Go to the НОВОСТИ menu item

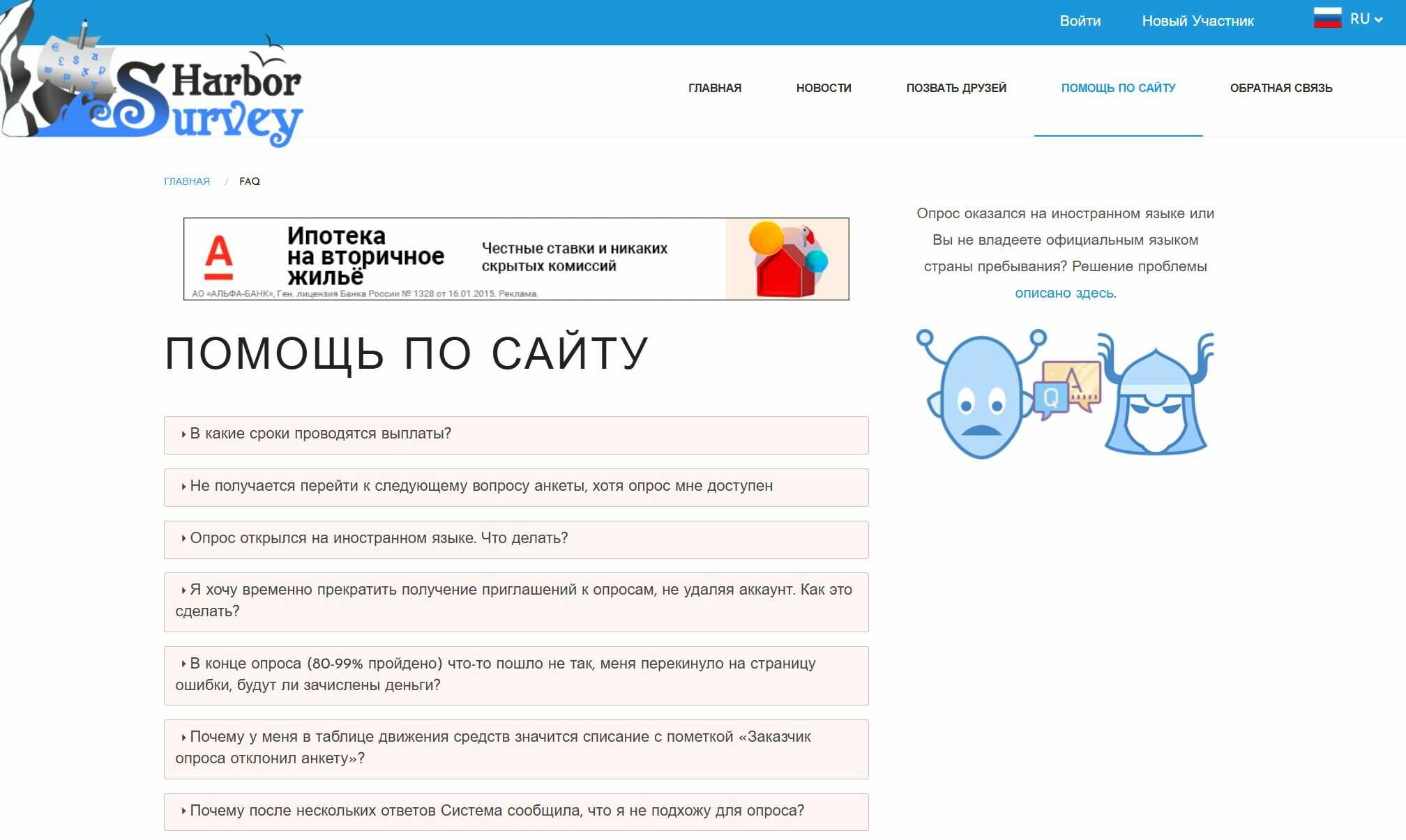click(823, 88)
